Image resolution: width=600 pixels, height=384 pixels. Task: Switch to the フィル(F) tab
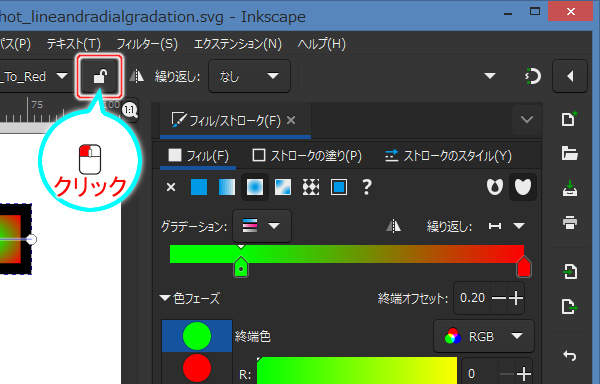point(198,156)
